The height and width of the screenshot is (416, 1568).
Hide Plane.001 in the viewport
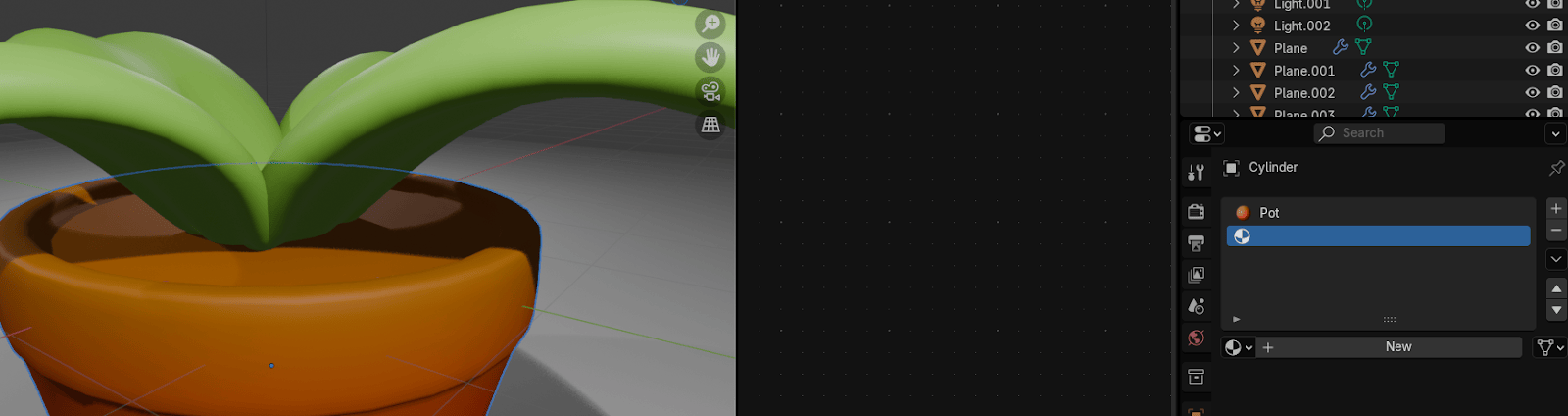[1532, 70]
